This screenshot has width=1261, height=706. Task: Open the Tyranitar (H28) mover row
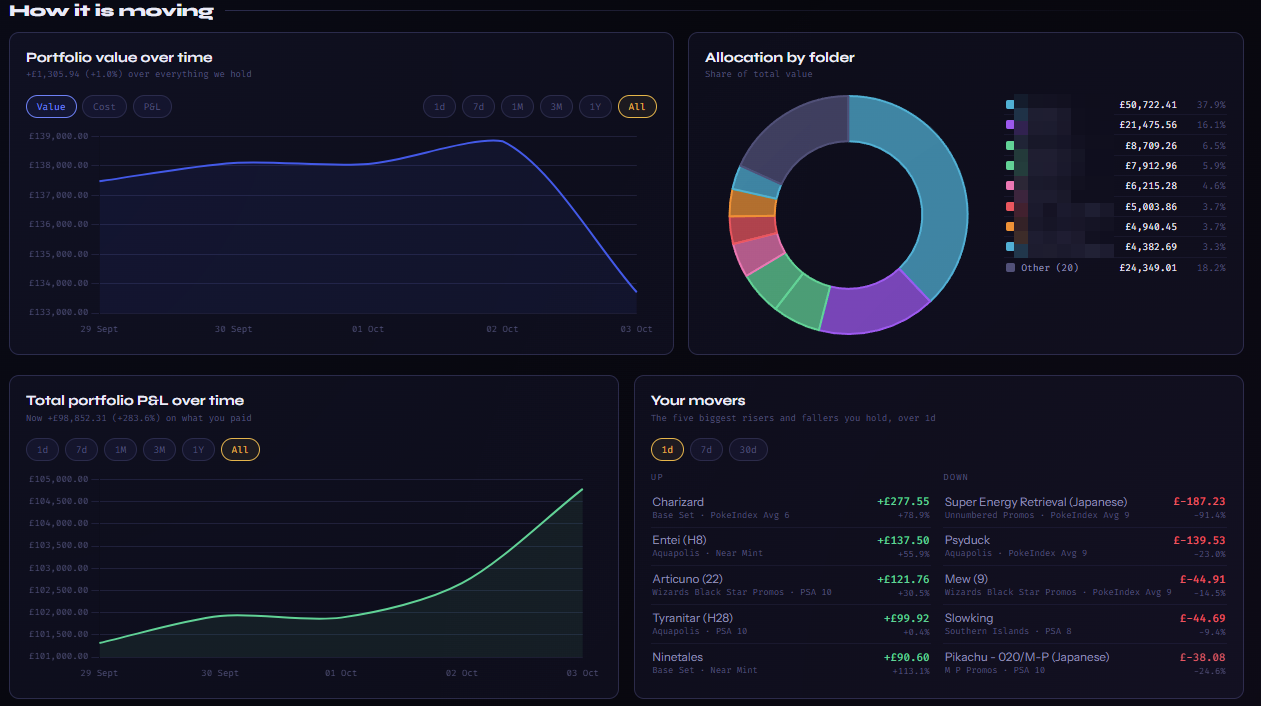(791, 624)
